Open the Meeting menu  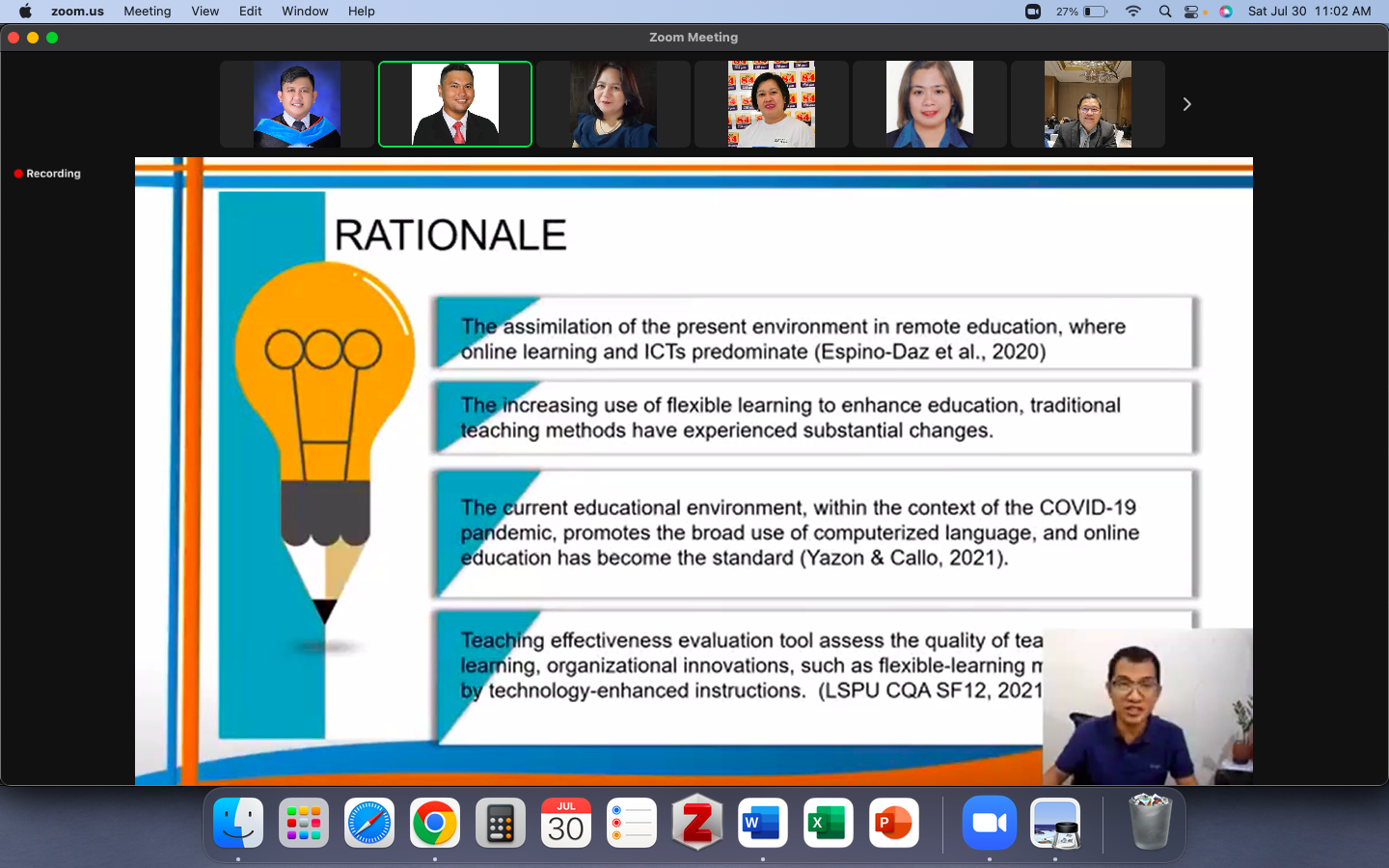tap(147, 12)
